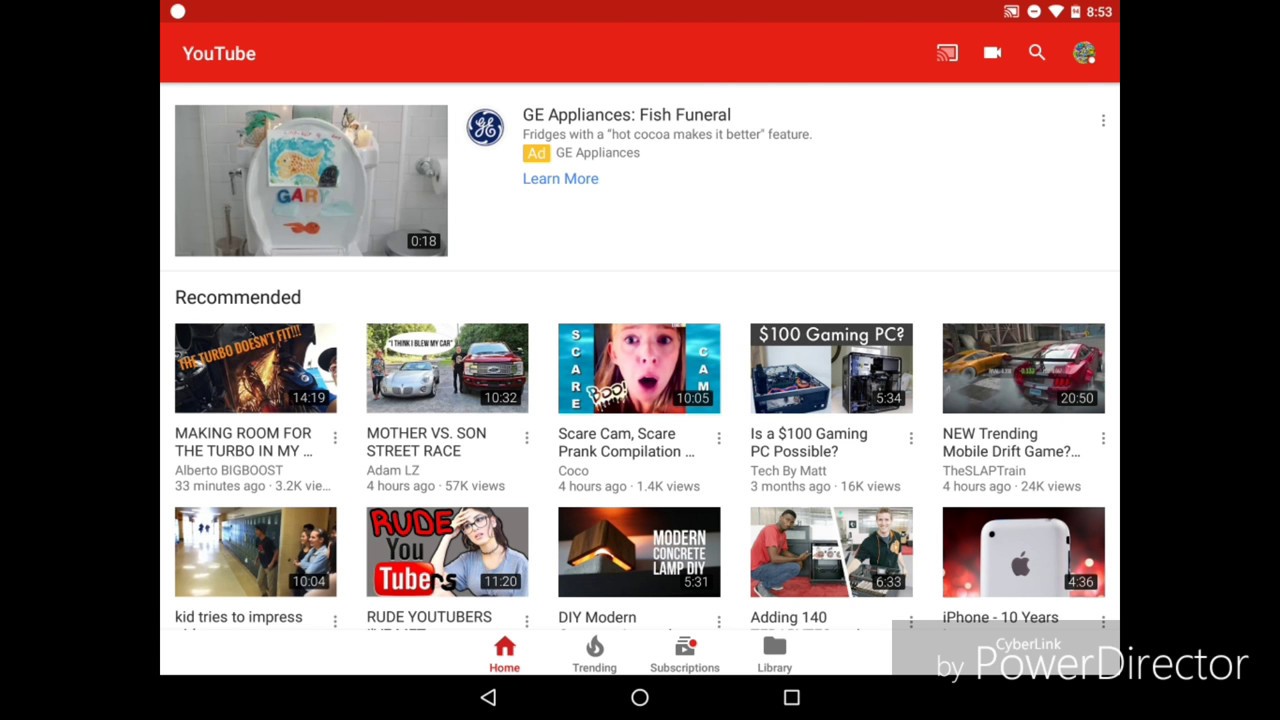Play the Modern Concrete Lamp DIY thumbnail
This screenshot has height=720, width=1280.
[x=639, y=552]
